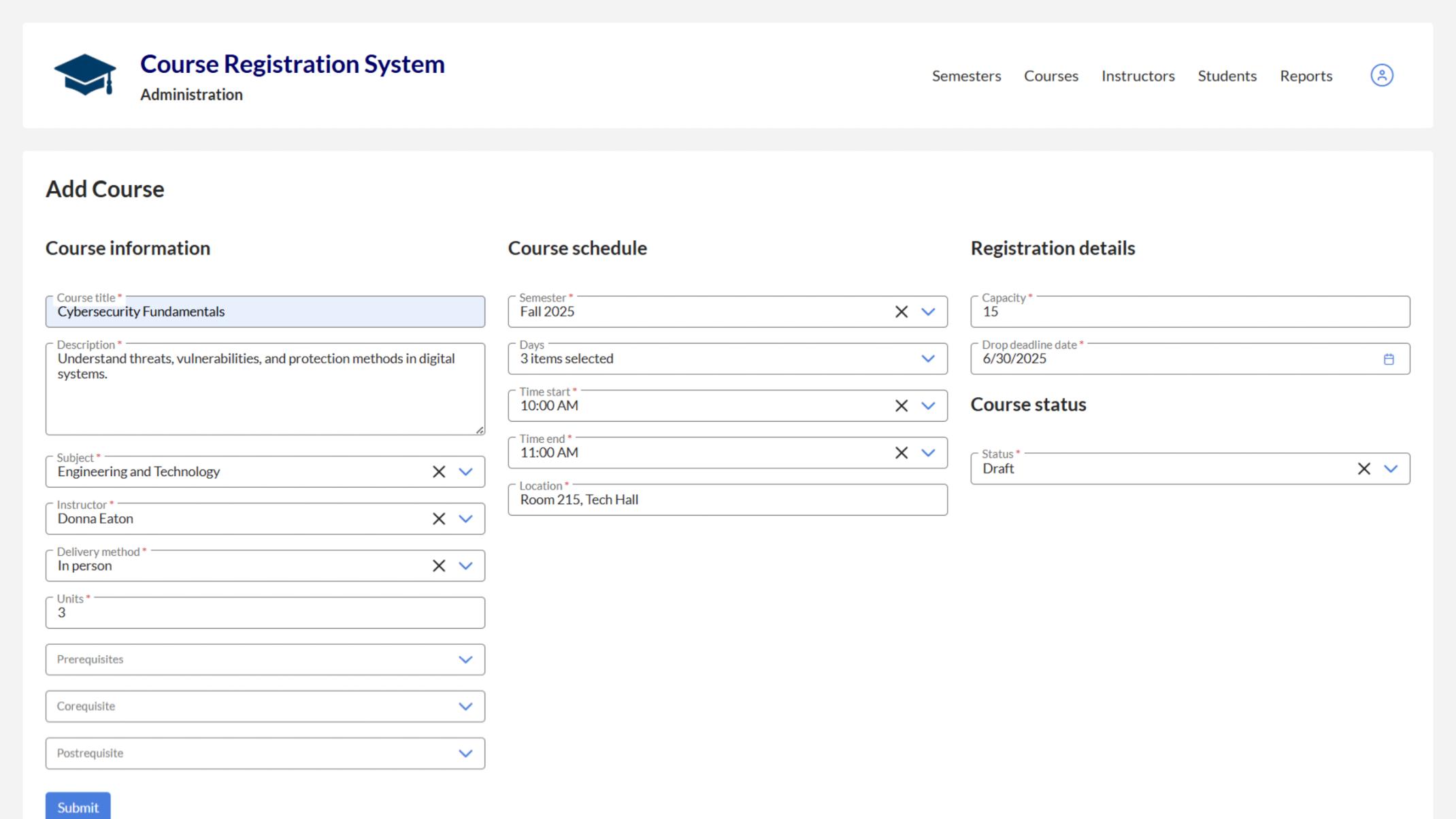Click the Drop deadline date field value
This screenshot has width=1456, height=819.
pyautogui.click(x=1014, y=359)
